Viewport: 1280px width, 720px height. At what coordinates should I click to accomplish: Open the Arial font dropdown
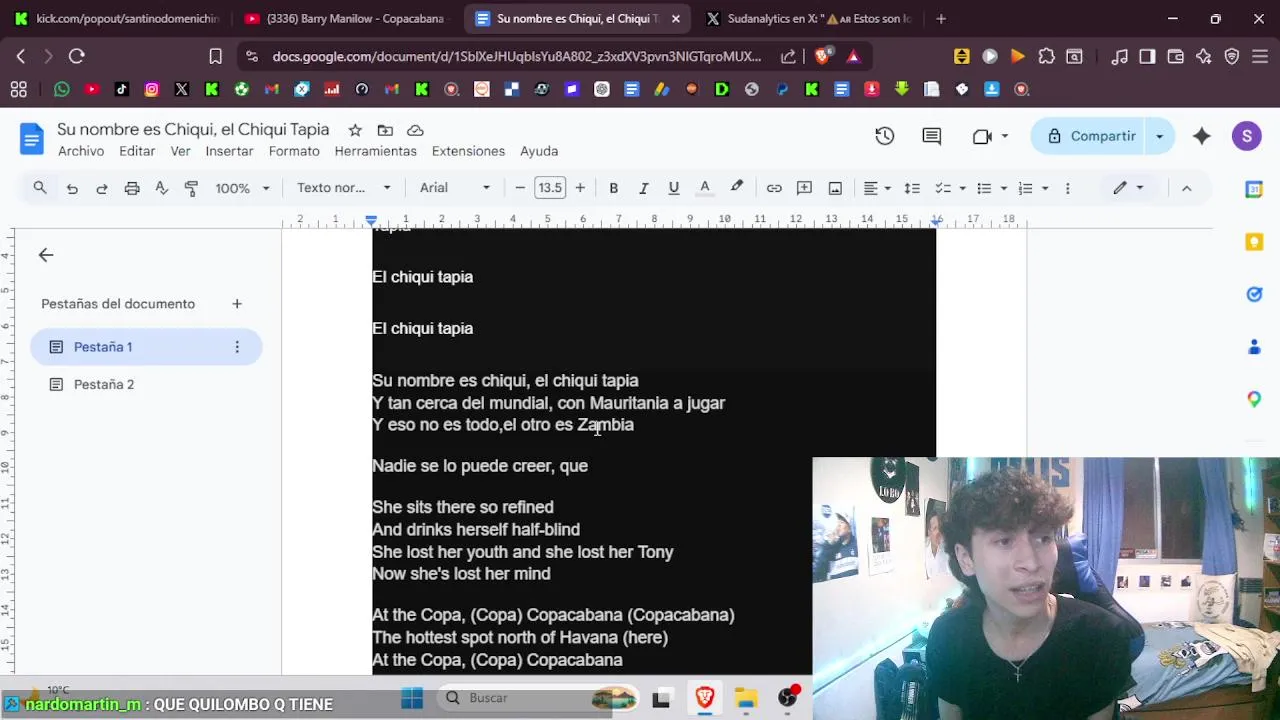pyautogui.click(x=455, y=188)
